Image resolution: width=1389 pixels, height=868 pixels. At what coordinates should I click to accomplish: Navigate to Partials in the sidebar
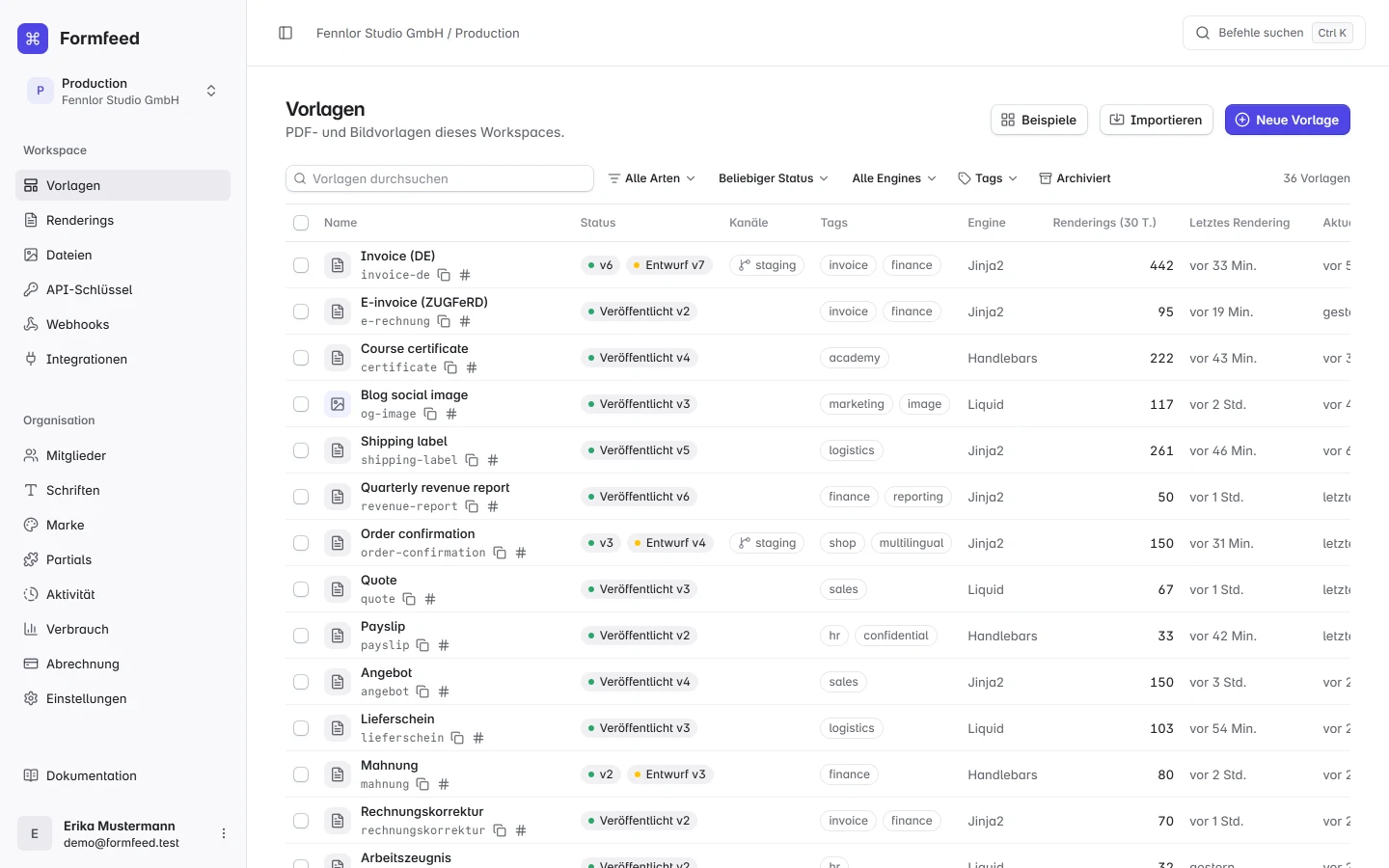coord(123,559)
